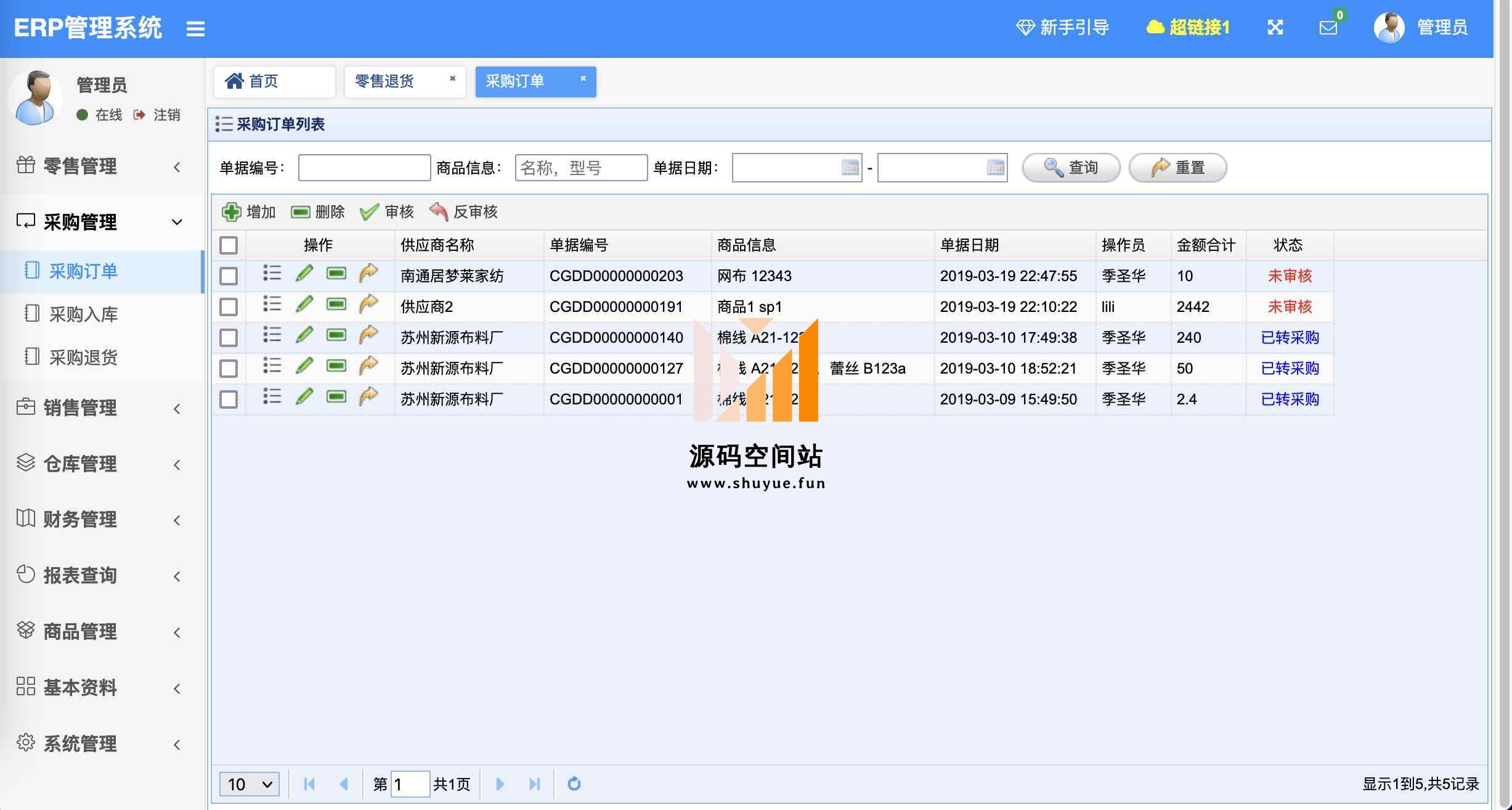
Task: Refresh the table with reload icon
Action: pos(574,784)
